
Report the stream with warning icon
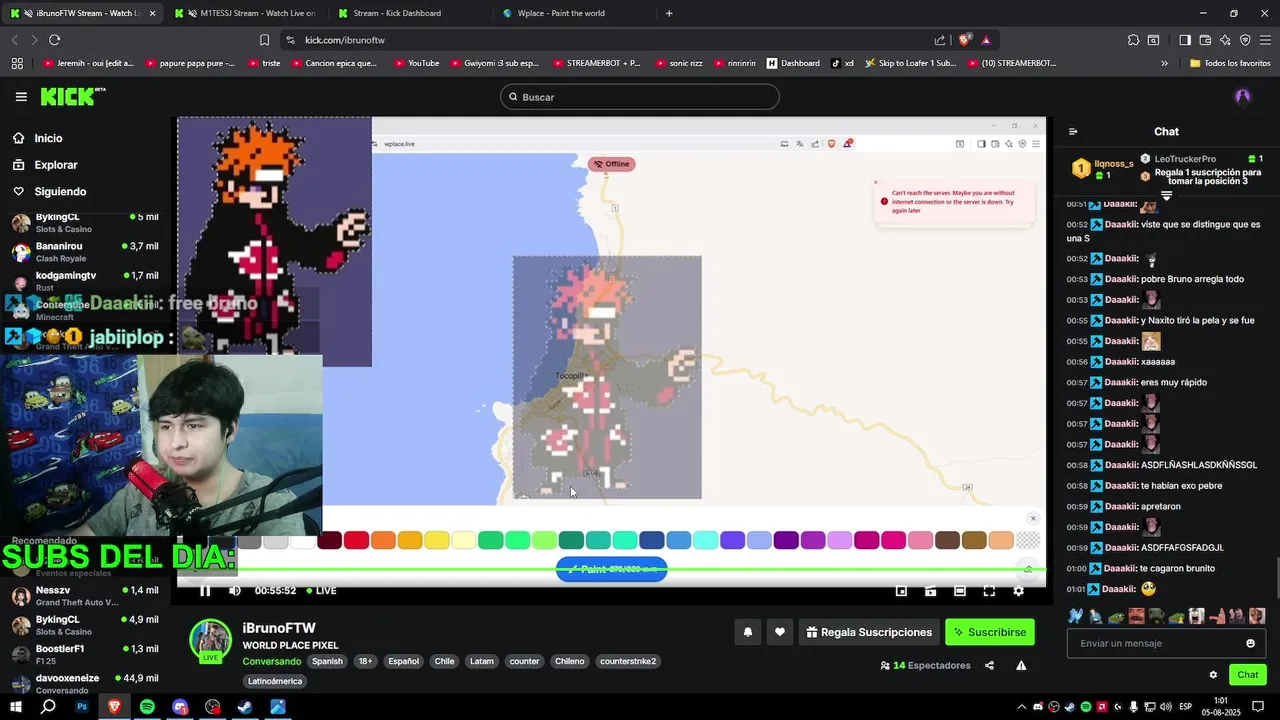(x=1021, y=666)
